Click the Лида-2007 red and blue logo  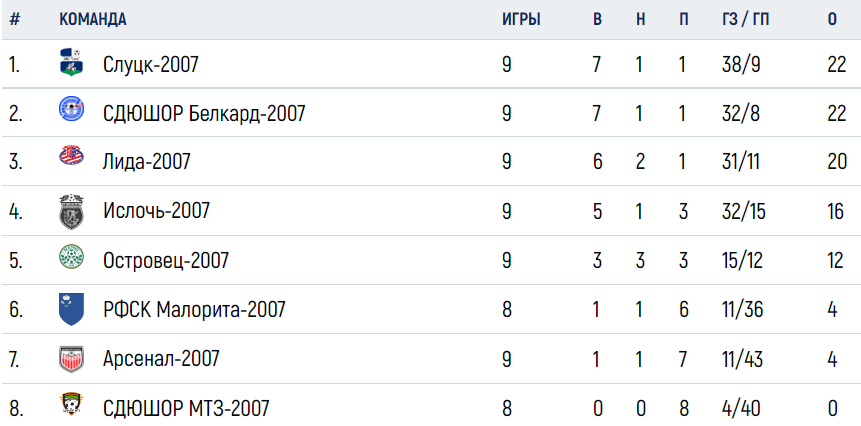tap(71, 155)
